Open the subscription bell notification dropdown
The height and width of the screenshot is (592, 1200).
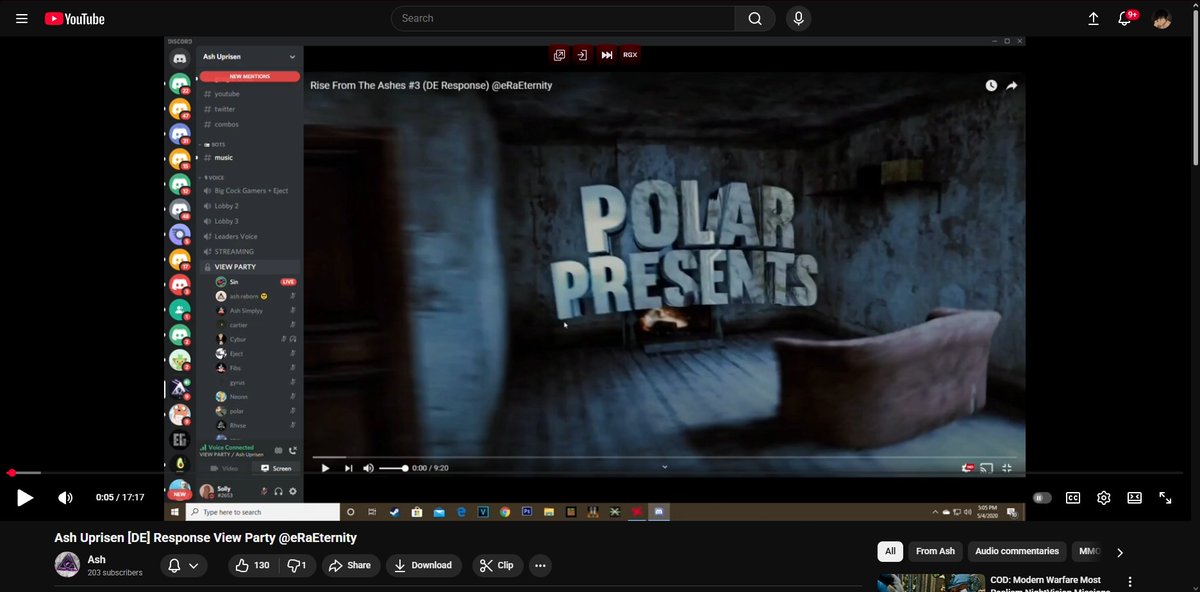[183, 565]
